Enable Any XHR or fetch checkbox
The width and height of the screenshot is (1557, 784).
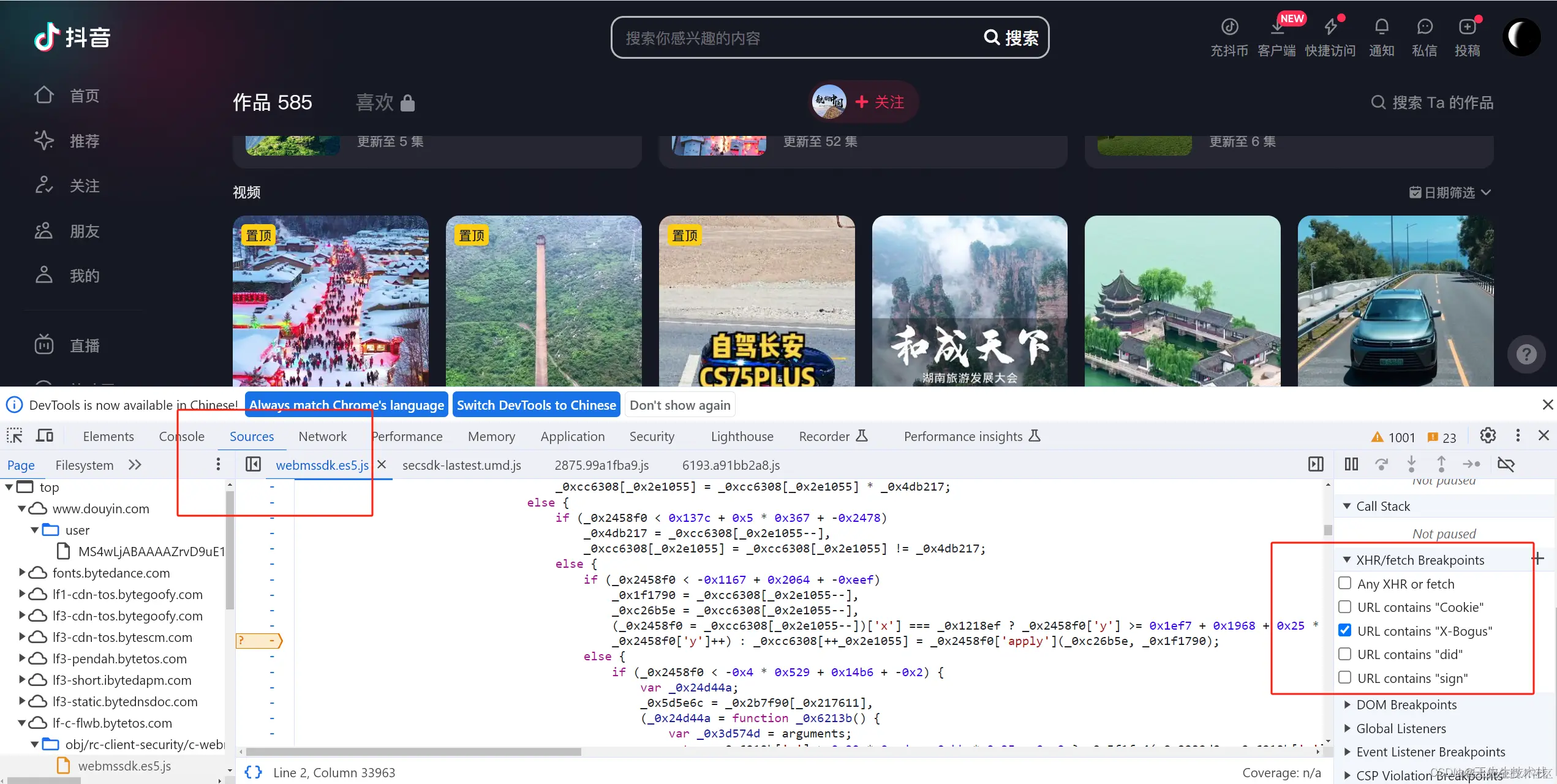coord(1344,583)
